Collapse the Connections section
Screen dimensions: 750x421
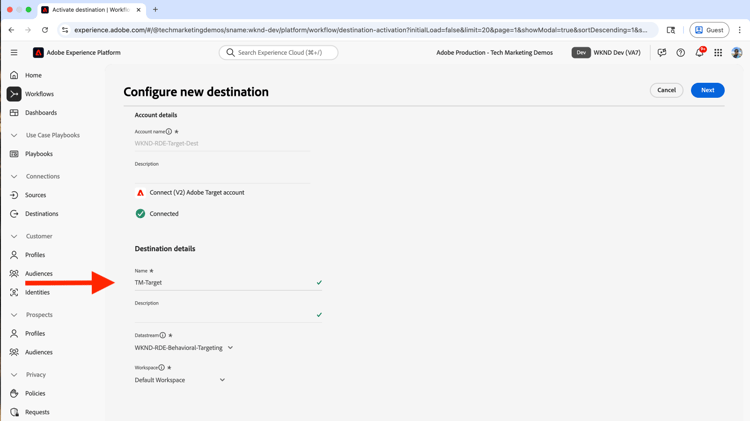click(14, 176)
